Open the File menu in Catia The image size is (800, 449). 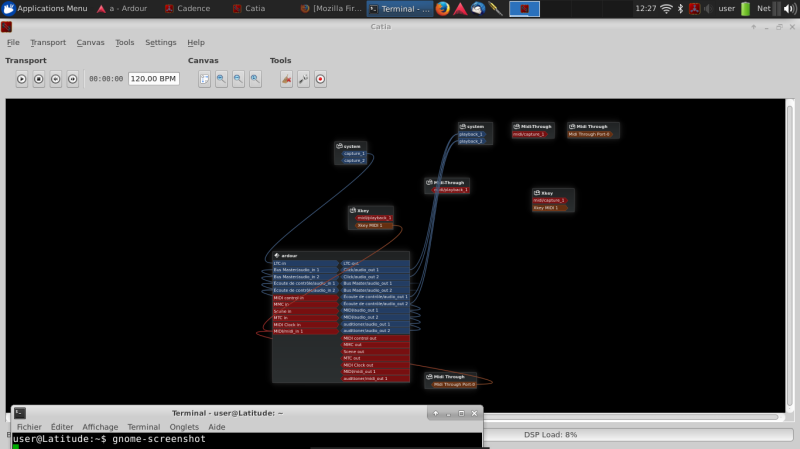[x=13, y=42]
